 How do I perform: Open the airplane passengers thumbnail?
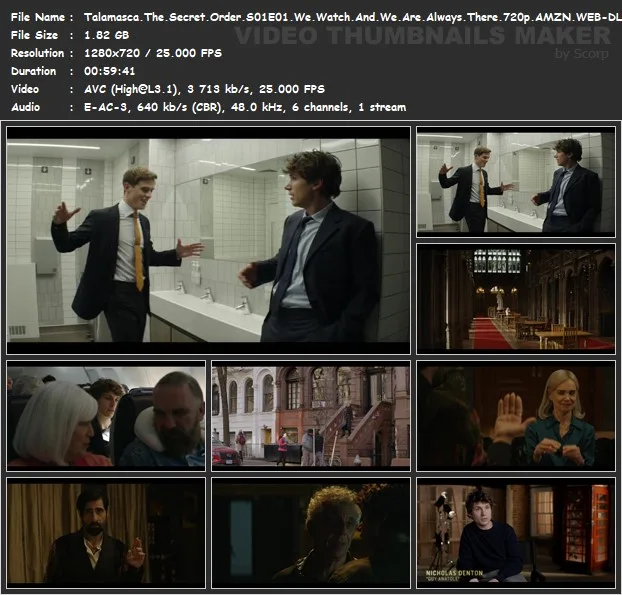106,415
